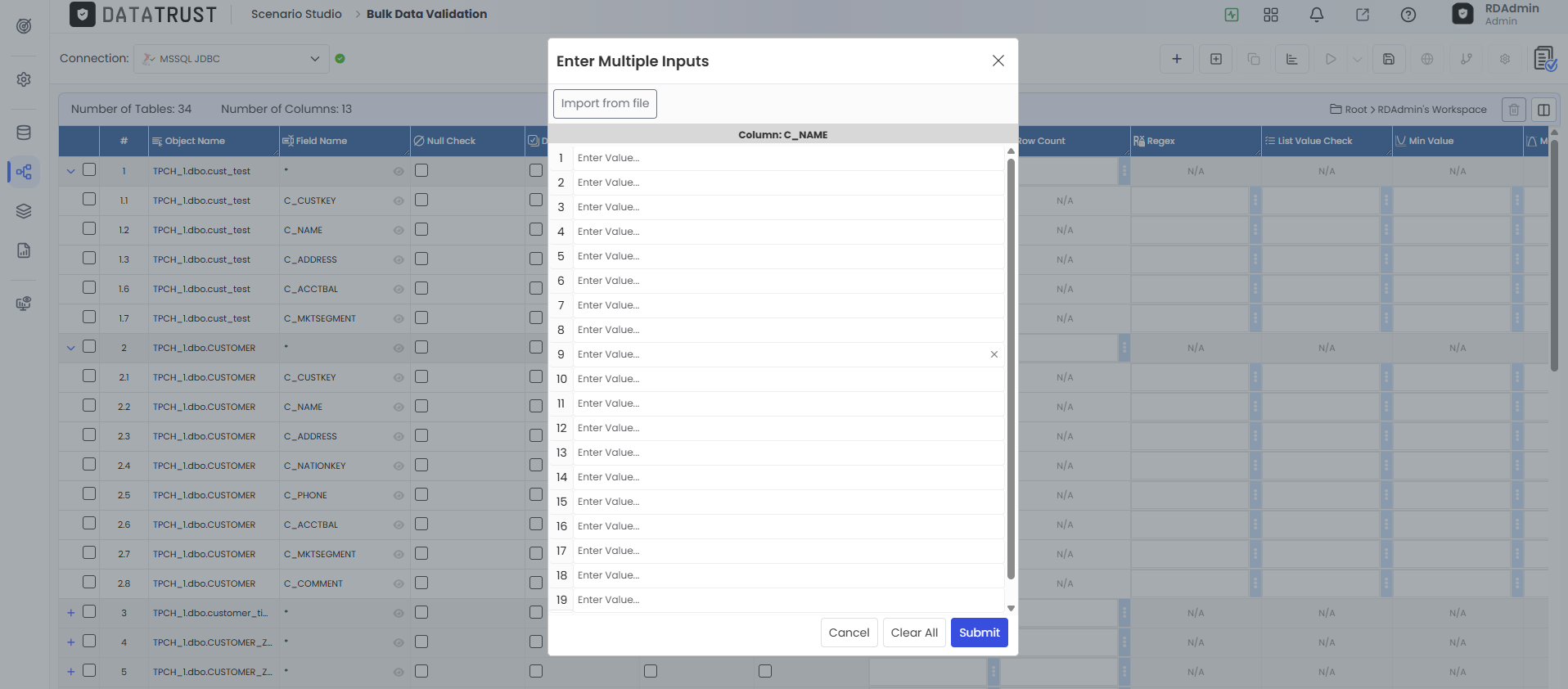The image size is (1568, 689).
Task: Click the copy toolbar icon
Action: point(1254,59)
